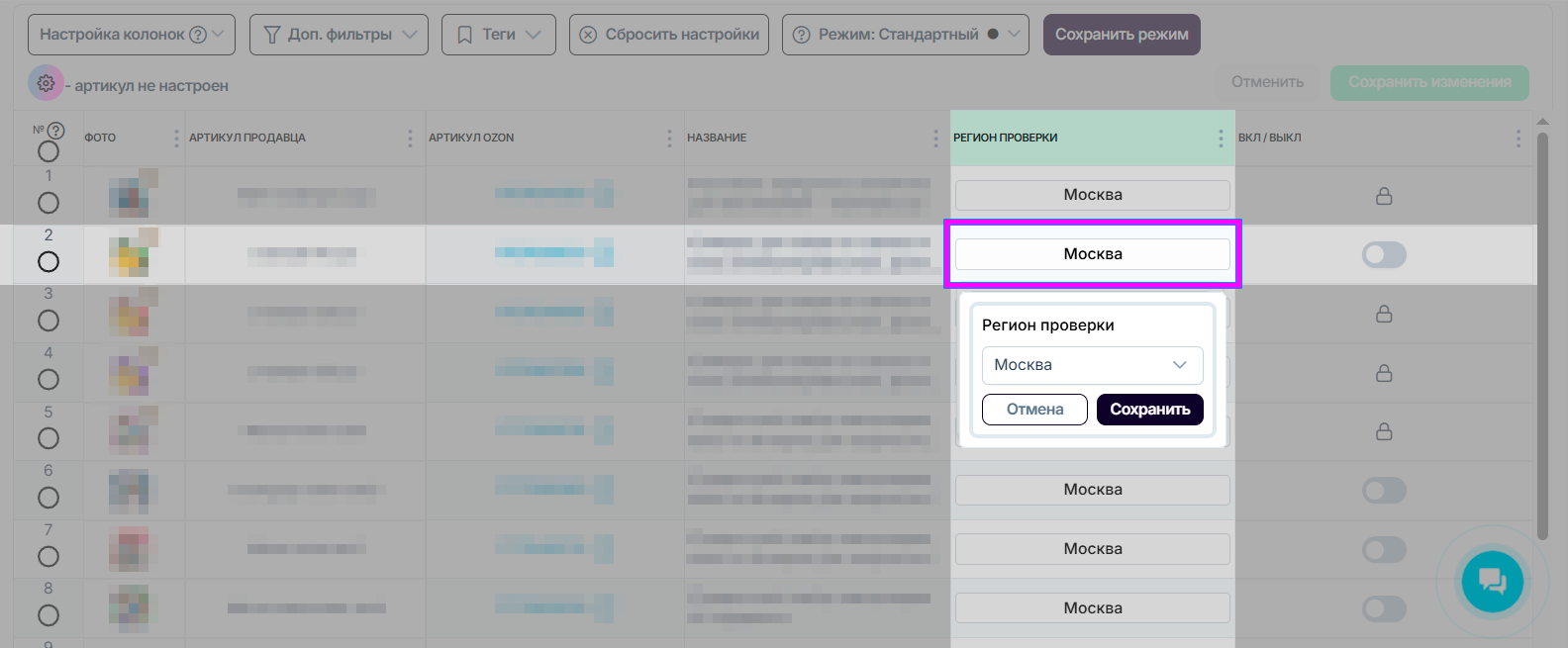Click Отменить button above the table
The height and width of the screenshot is (648, 1568).
(1267, 82)
